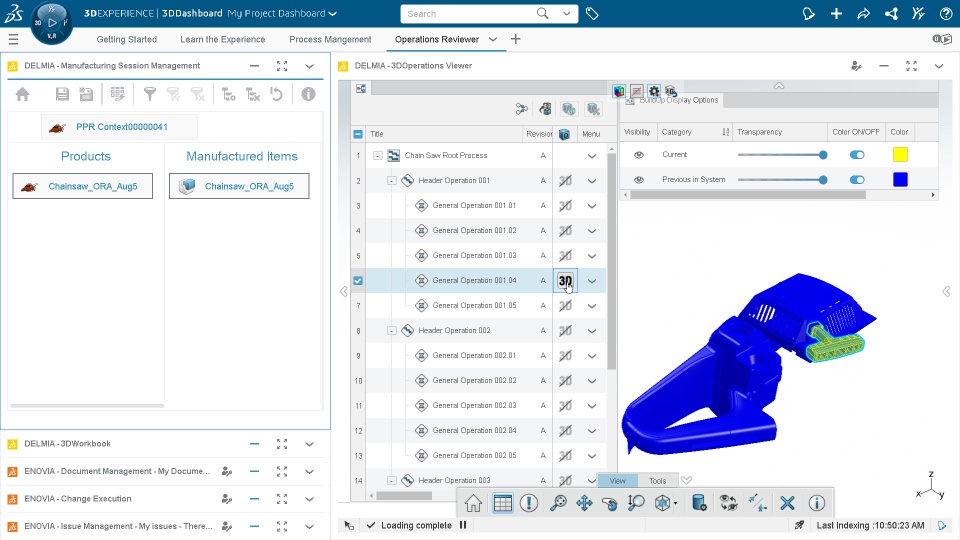Click the Chainsaw_ORA_Aug5 button under Products
This screenshot has width=960, height=540.
tap(83, 186)
